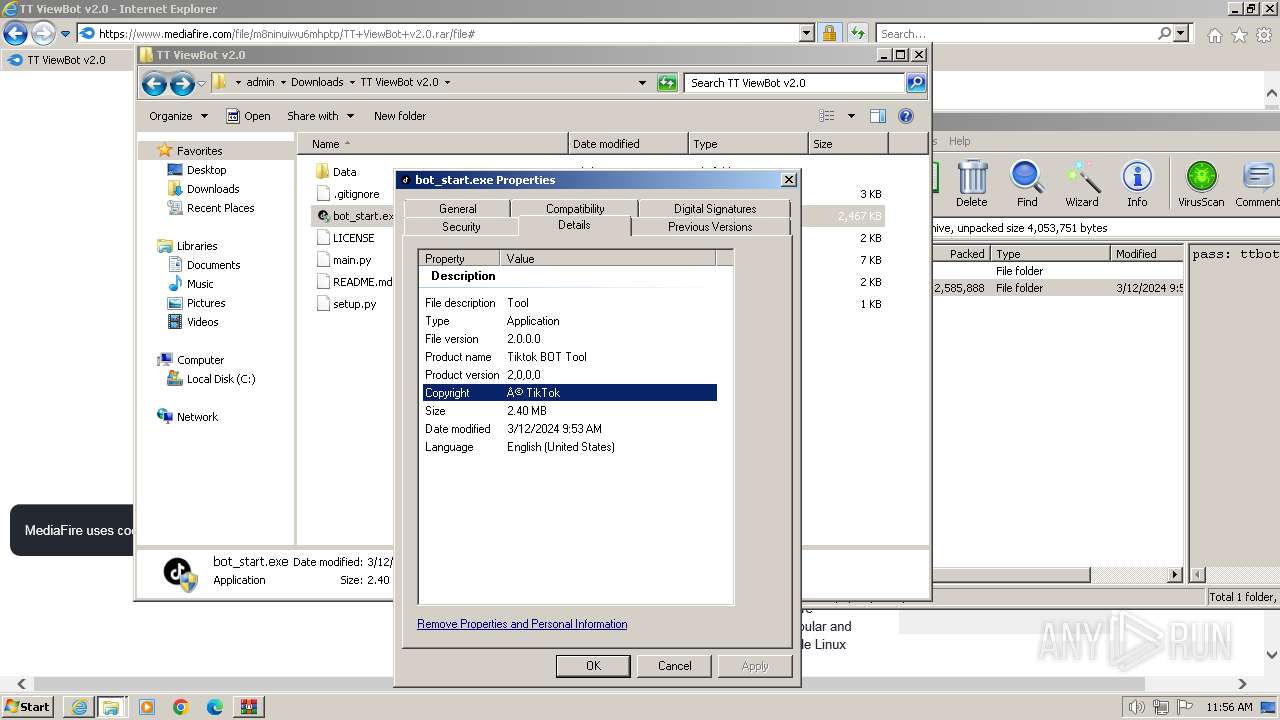1280x720 pixels.
Task: Switch to the Security tab
Action: click(461, 227)
